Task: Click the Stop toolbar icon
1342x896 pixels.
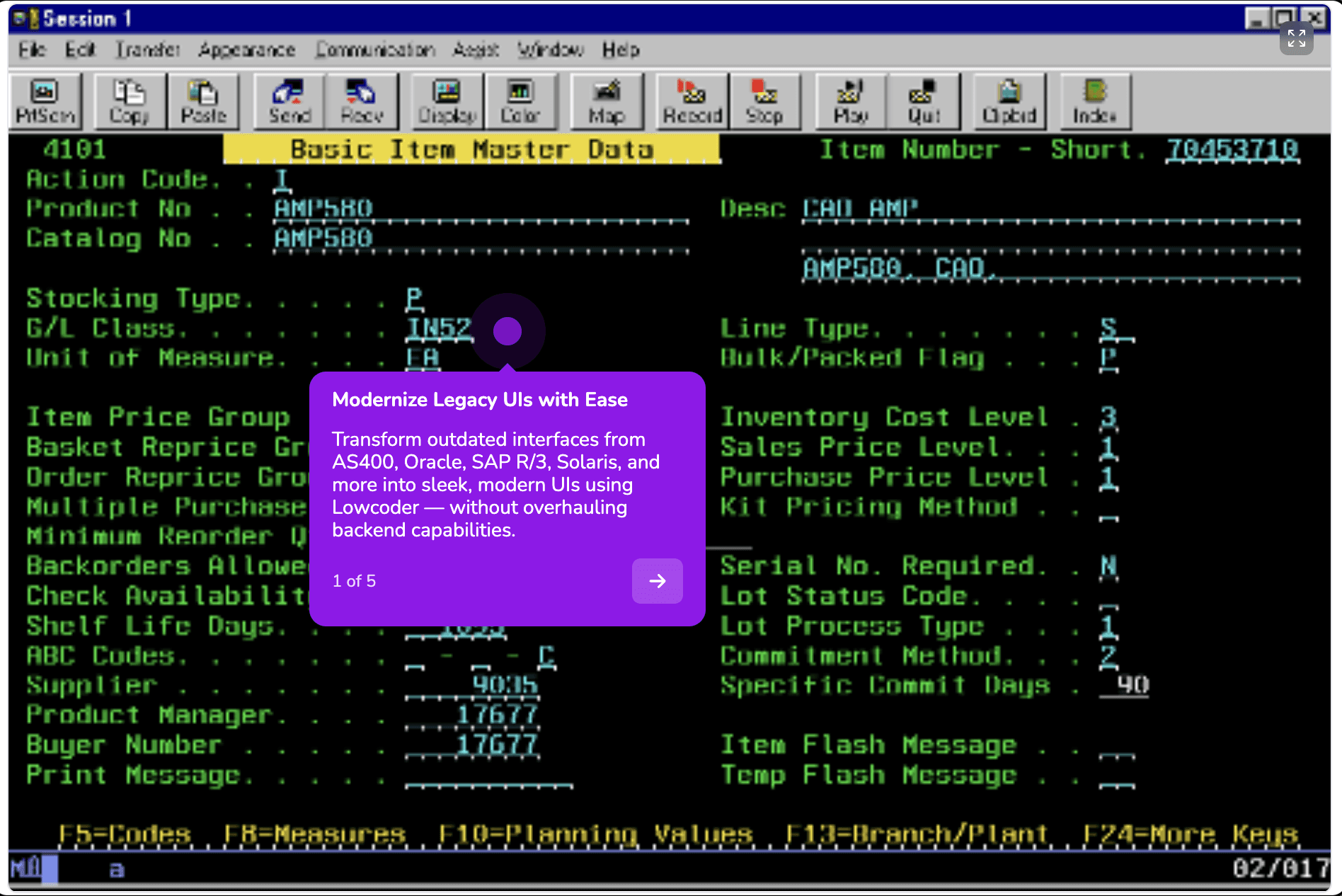Action: click(765, 102)
